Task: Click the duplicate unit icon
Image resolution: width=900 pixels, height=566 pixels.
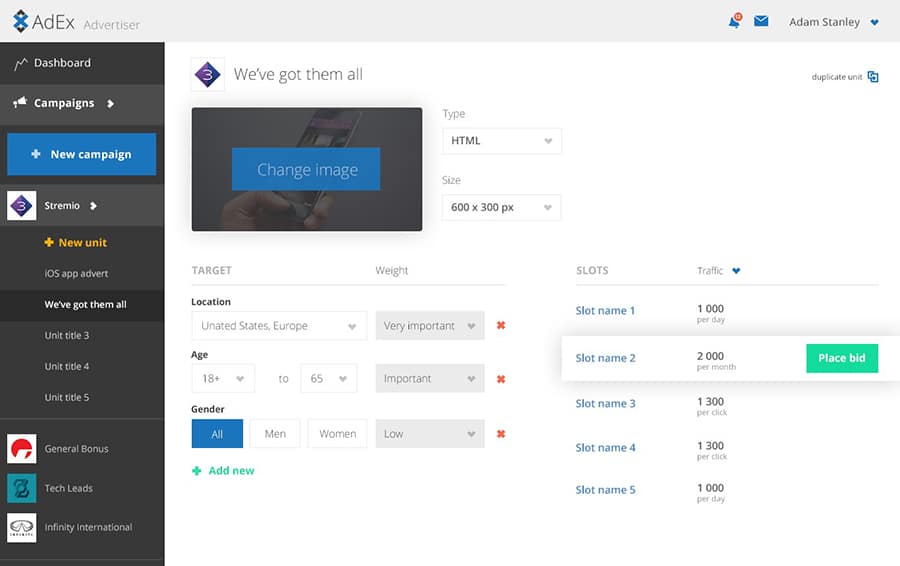Action: click(x=873, y=77)
